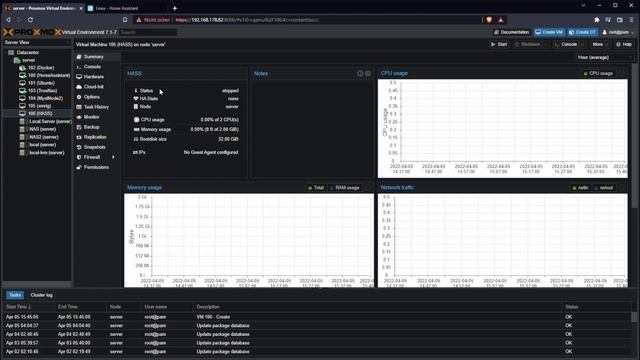The width and height of the screenshot is (640, 360).
Task: Open the More dropdown button
Action: pyautogui.click(x=600, y=44)
